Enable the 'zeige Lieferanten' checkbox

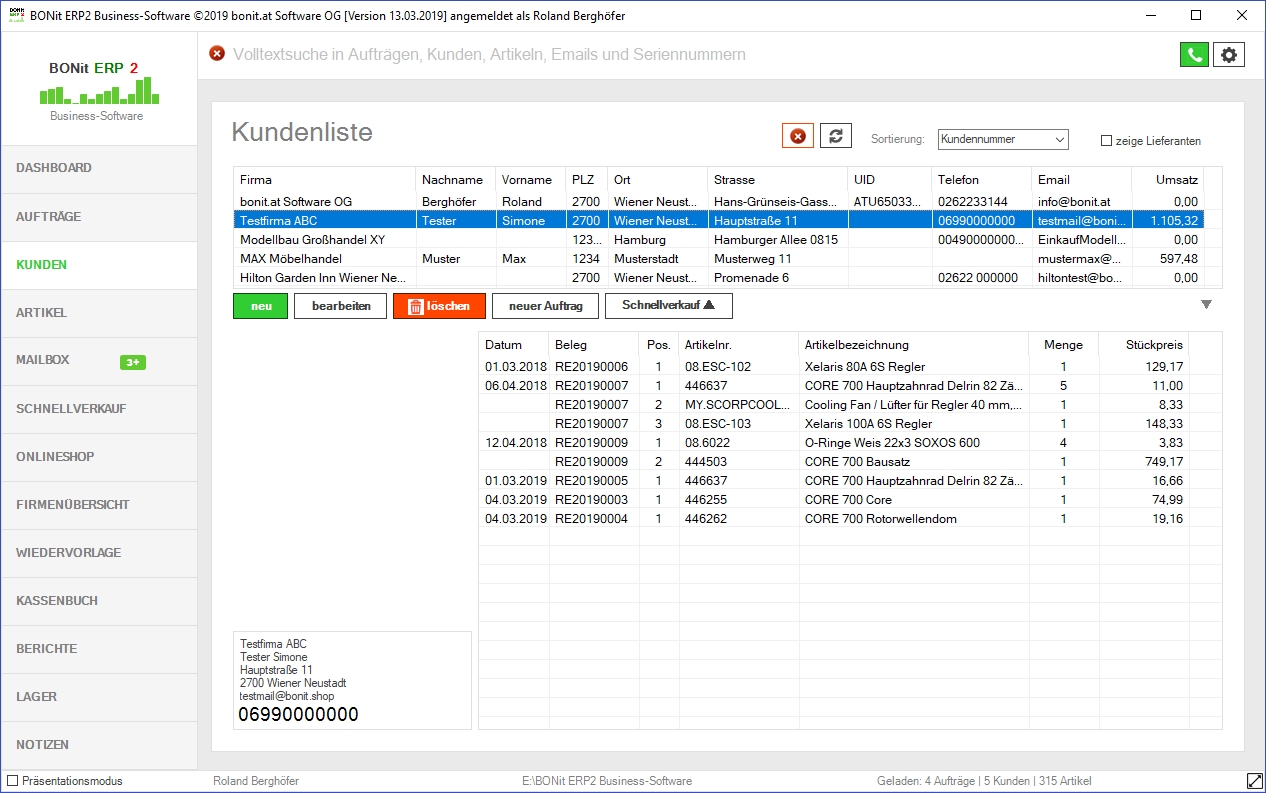[x=1106, y=141]
